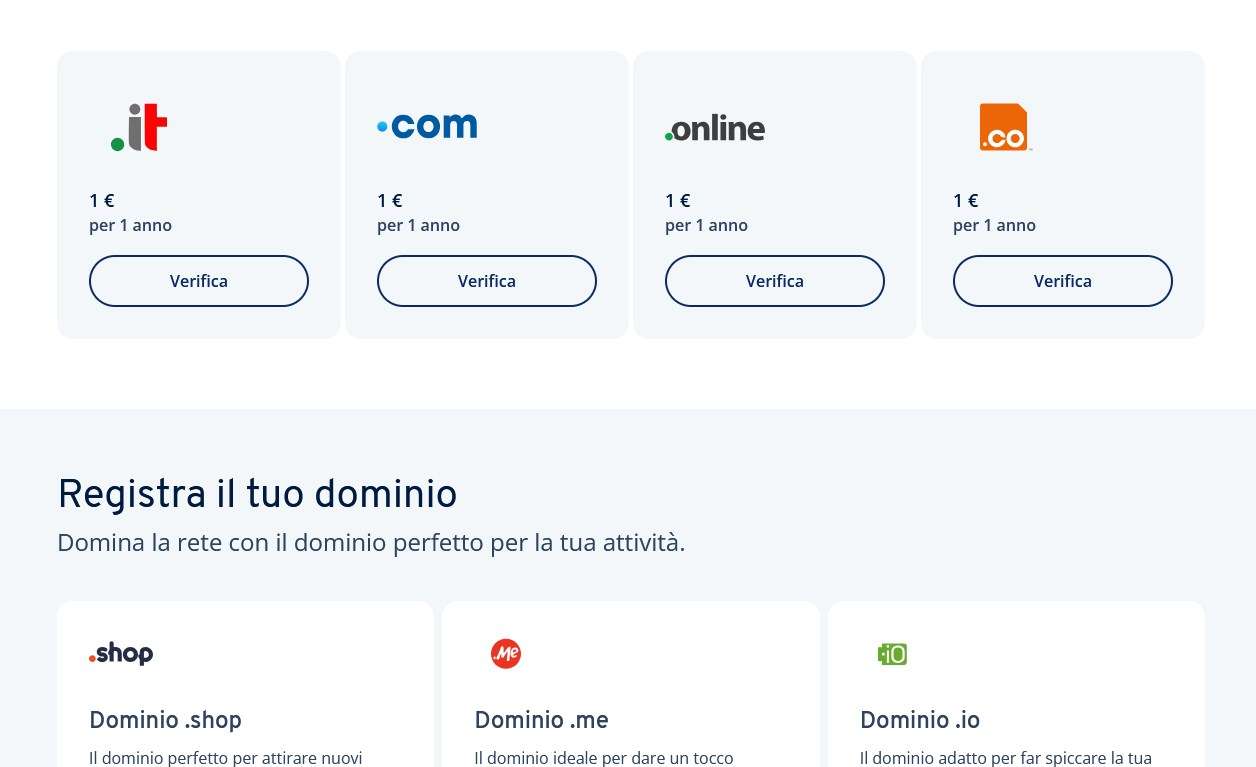The width and height of the screenshot is (1256, 767).
Task: Click 'per 1 anno' on the .com card
Action: [418, 225]
